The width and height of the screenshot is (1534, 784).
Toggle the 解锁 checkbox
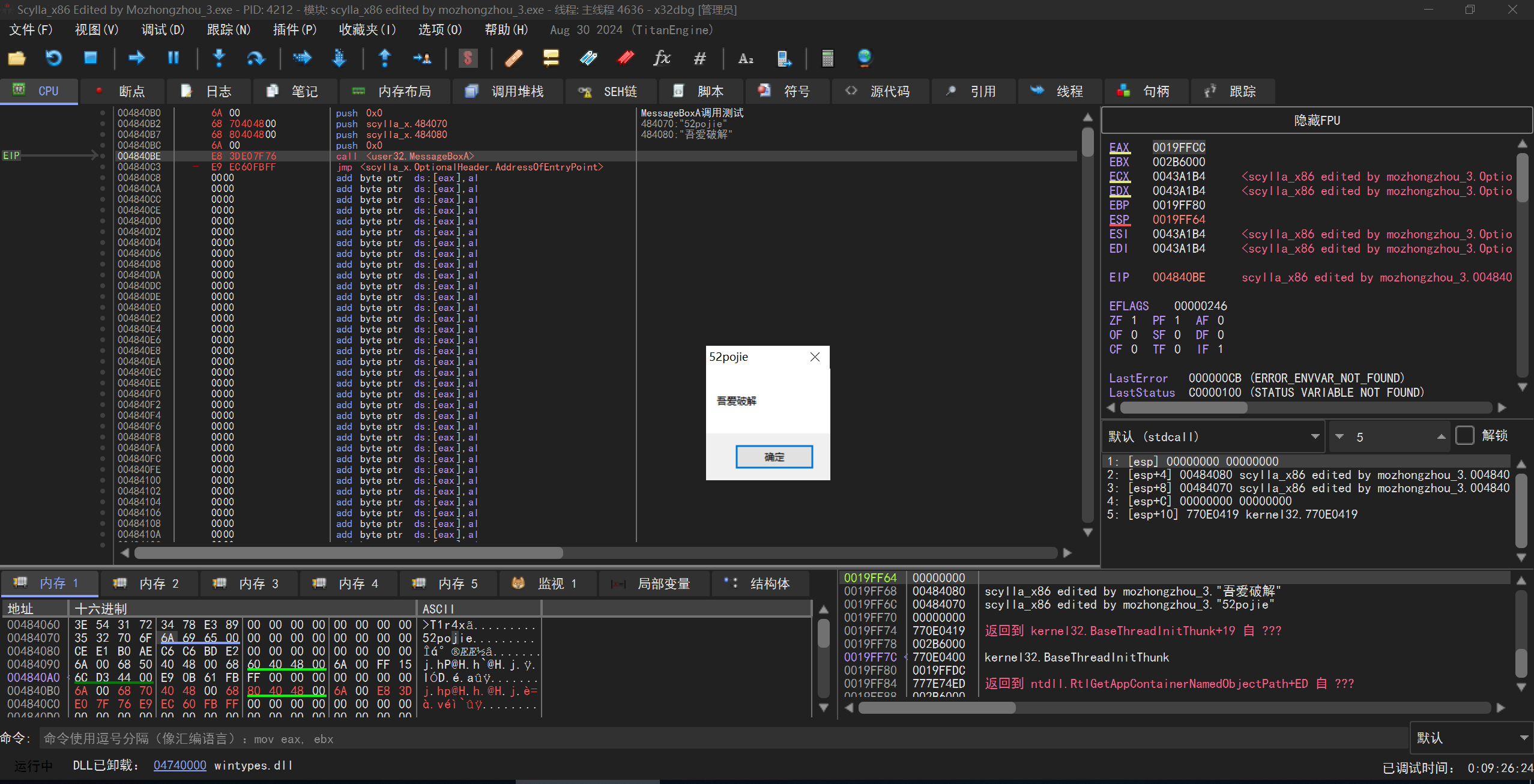[x=1465, y=436]
